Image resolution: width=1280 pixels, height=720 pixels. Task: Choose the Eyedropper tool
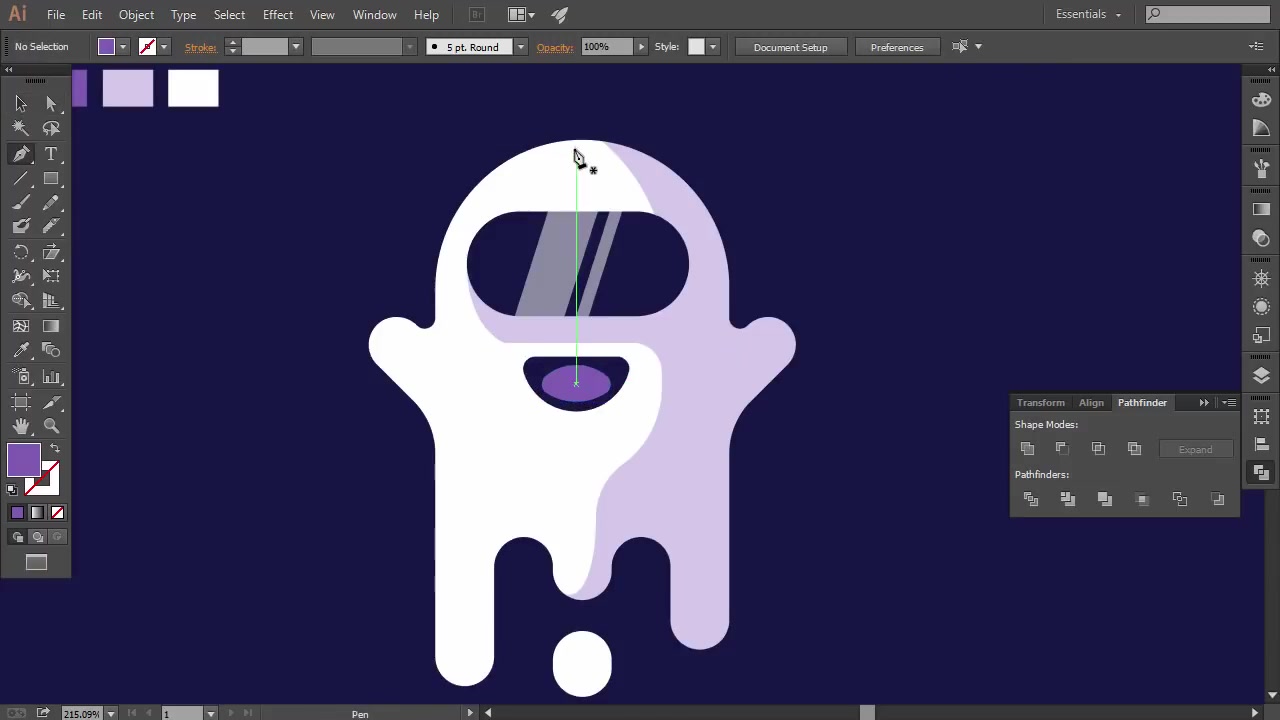[x=21, y=350]
